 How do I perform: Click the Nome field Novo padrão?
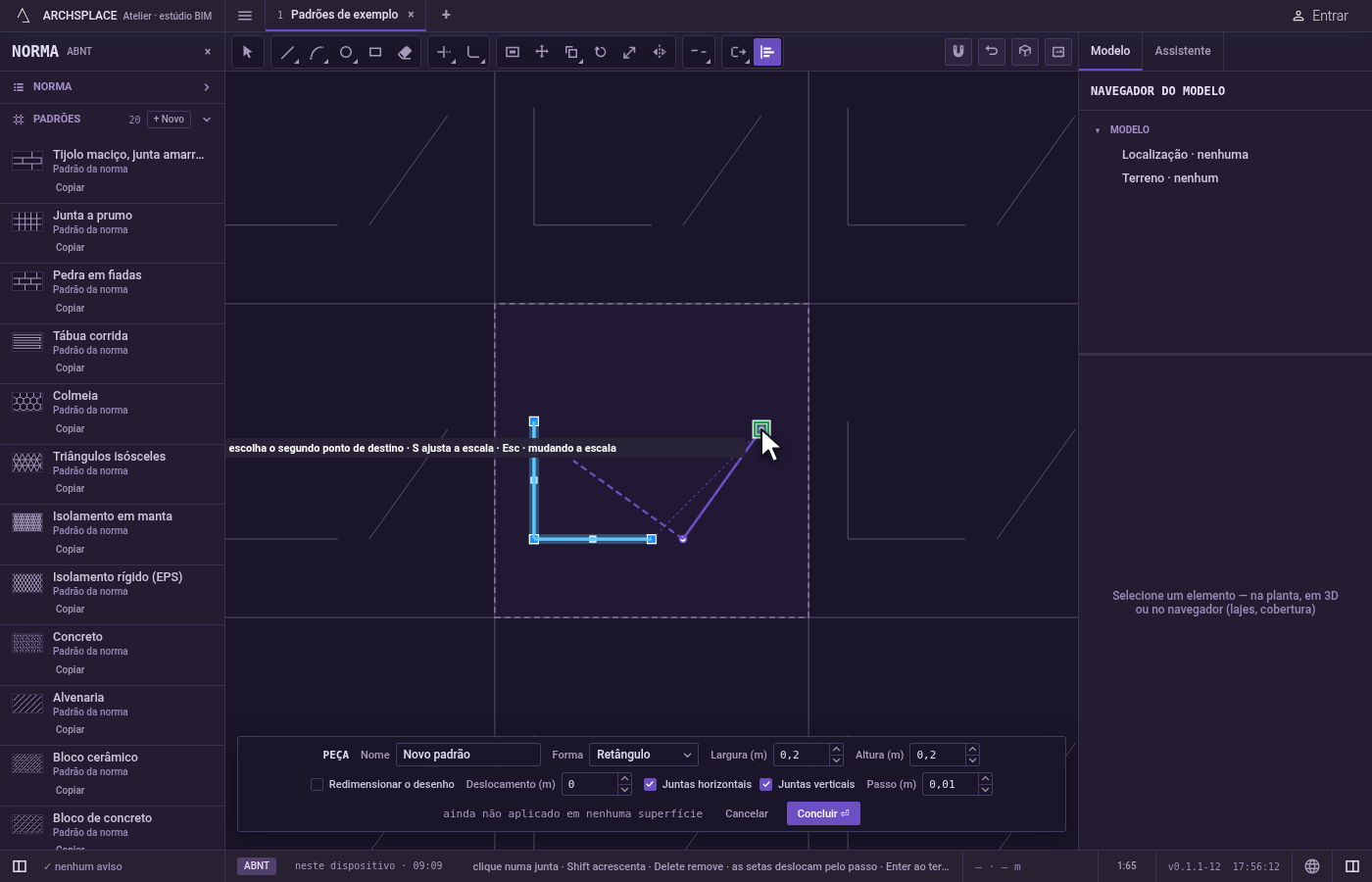click(x=467, y=755)
